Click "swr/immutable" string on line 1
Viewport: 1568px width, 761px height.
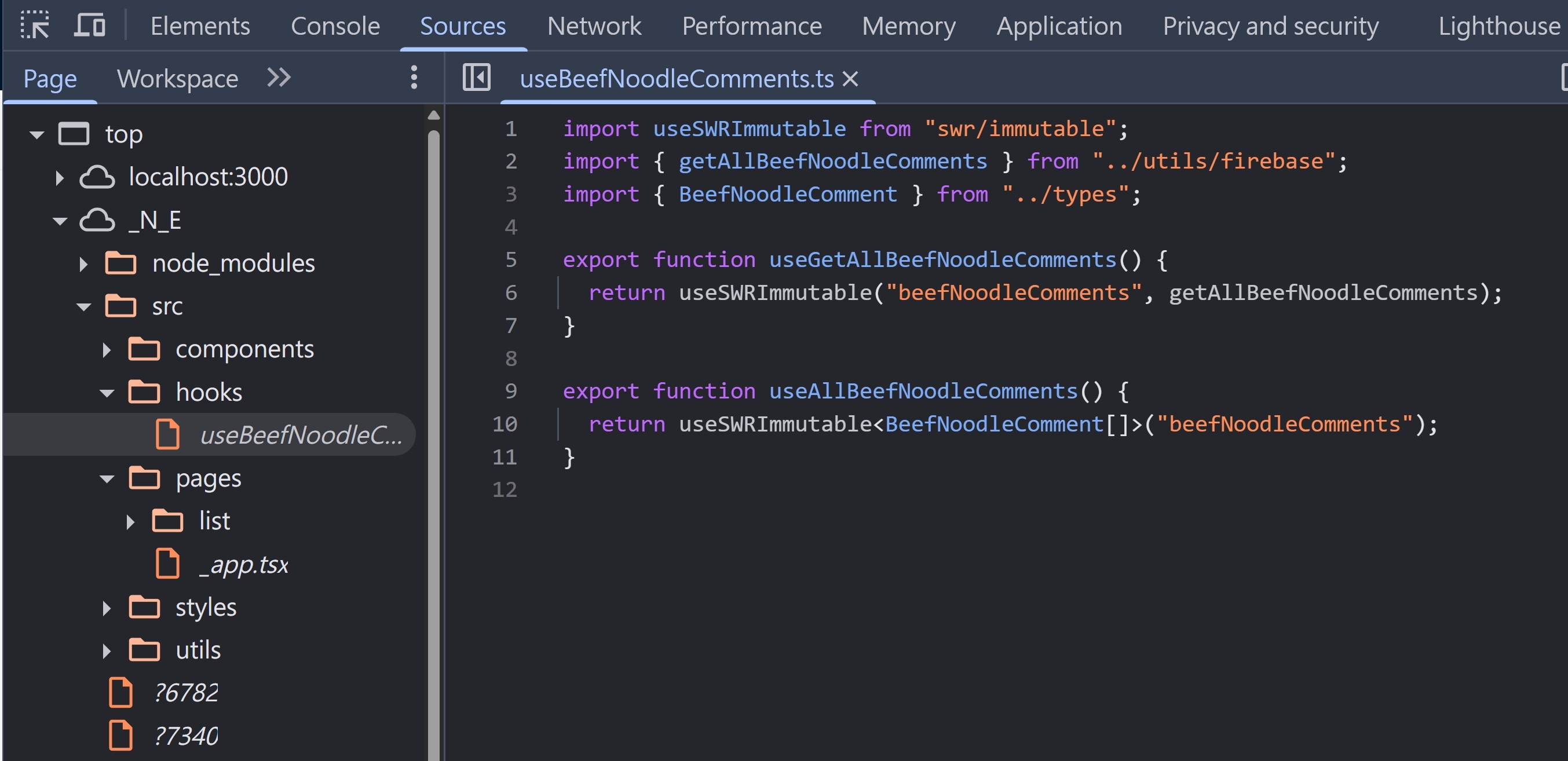[x=1019, y=129]
